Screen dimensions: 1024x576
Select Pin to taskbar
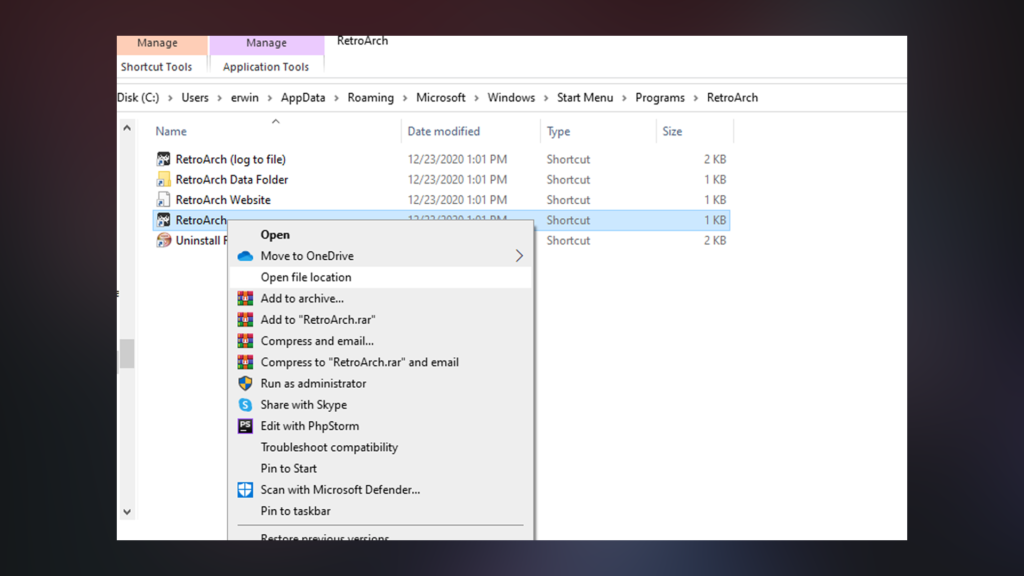[x=381, y=511]
